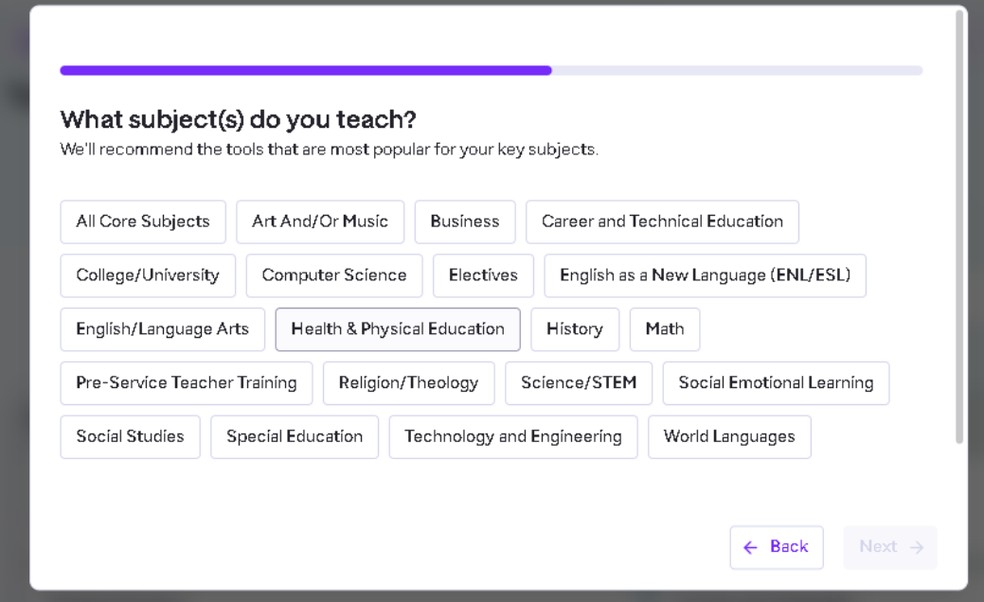
Task: Select English/Language Arts subject
Action: click(162, 330)
